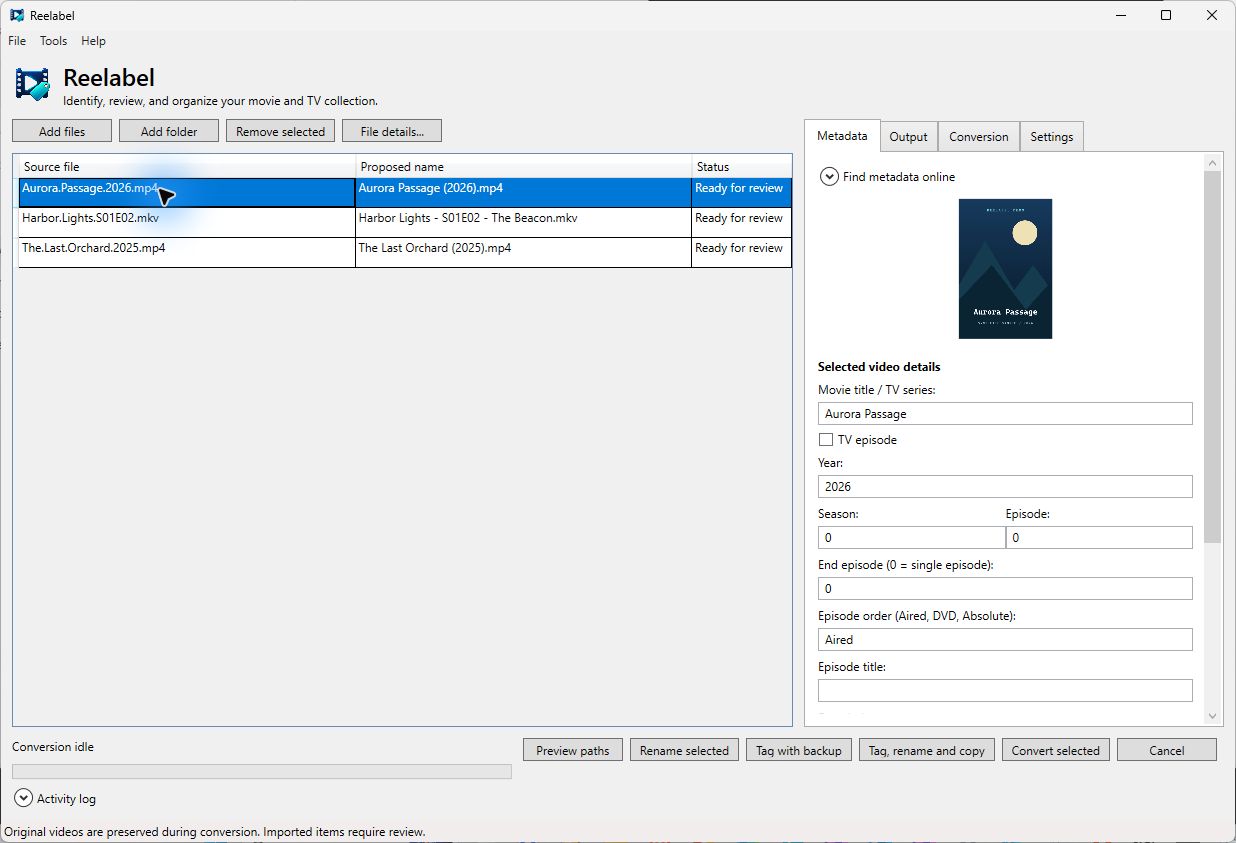Click proposed name The Last Orchard (2025).mp4
Viewport: 1236px width, 843px height.
pos(523,253)
